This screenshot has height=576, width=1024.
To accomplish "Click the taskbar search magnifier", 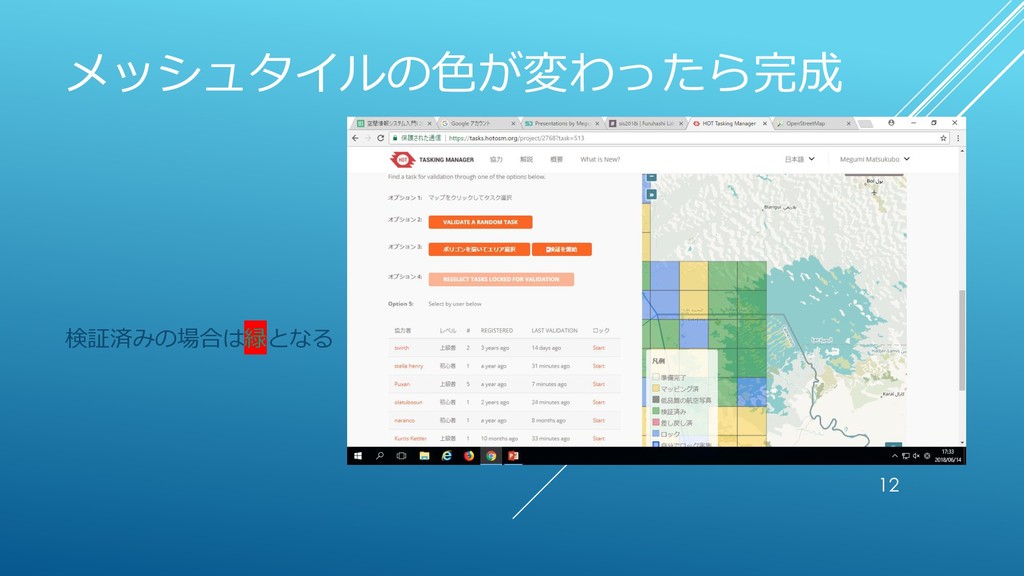I will (379, 456).
